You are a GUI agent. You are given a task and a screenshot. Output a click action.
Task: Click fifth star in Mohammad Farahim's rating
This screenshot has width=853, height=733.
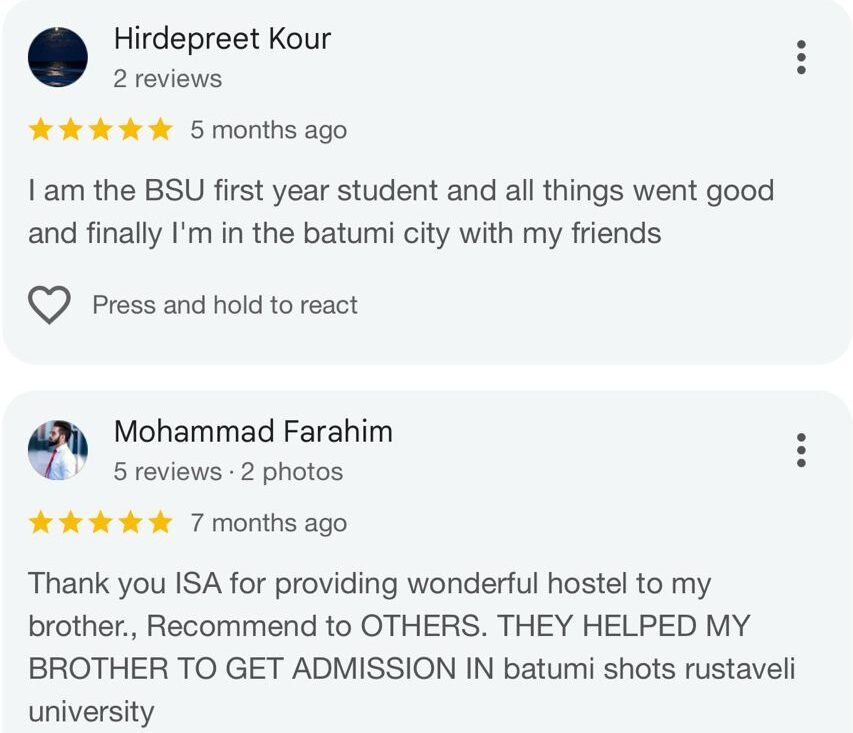coord(160,523)
